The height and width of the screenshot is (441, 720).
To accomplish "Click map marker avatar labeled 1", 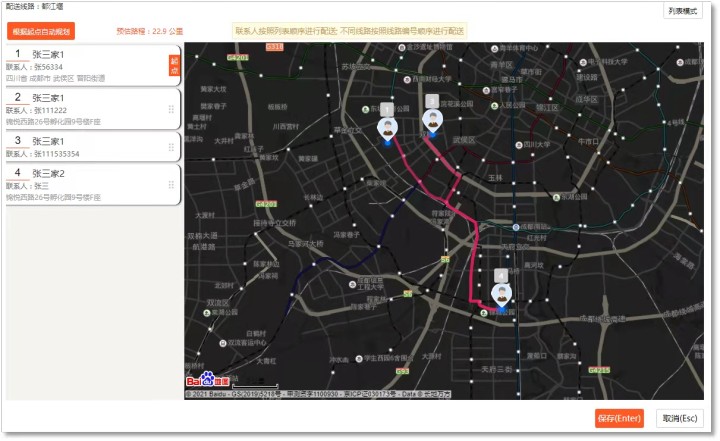I will coord(387,128).
